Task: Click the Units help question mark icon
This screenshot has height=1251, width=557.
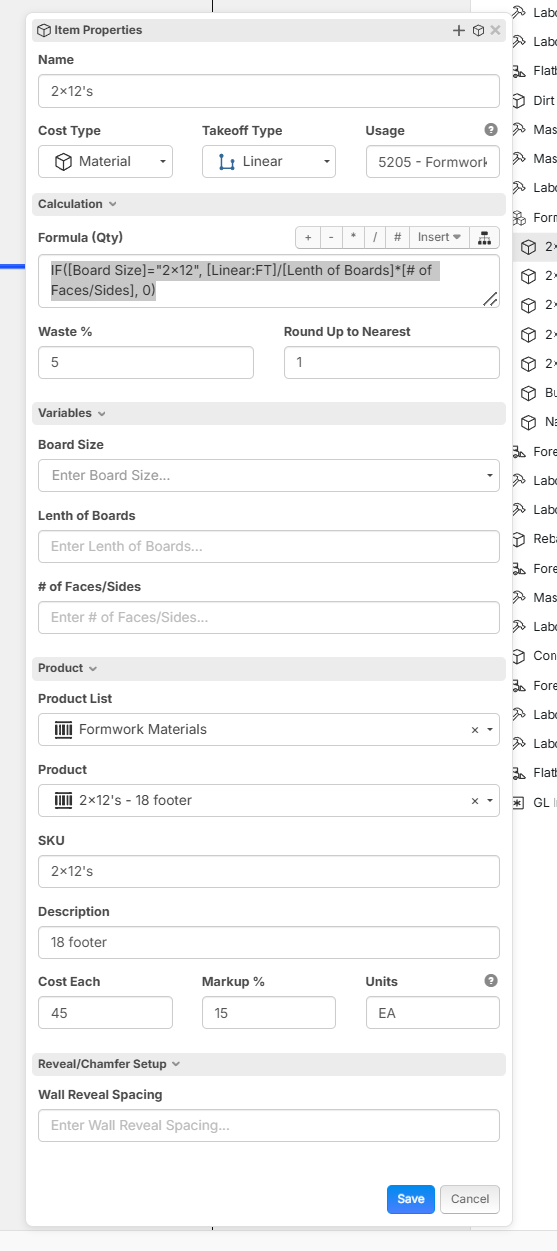Action: pyautogui.click(x=491, y=981)
